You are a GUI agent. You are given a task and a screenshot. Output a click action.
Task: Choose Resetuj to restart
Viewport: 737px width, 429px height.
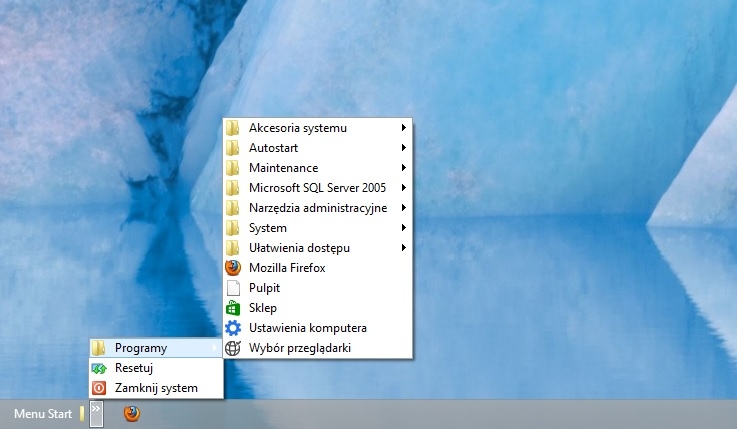click(x=156, y=368)
